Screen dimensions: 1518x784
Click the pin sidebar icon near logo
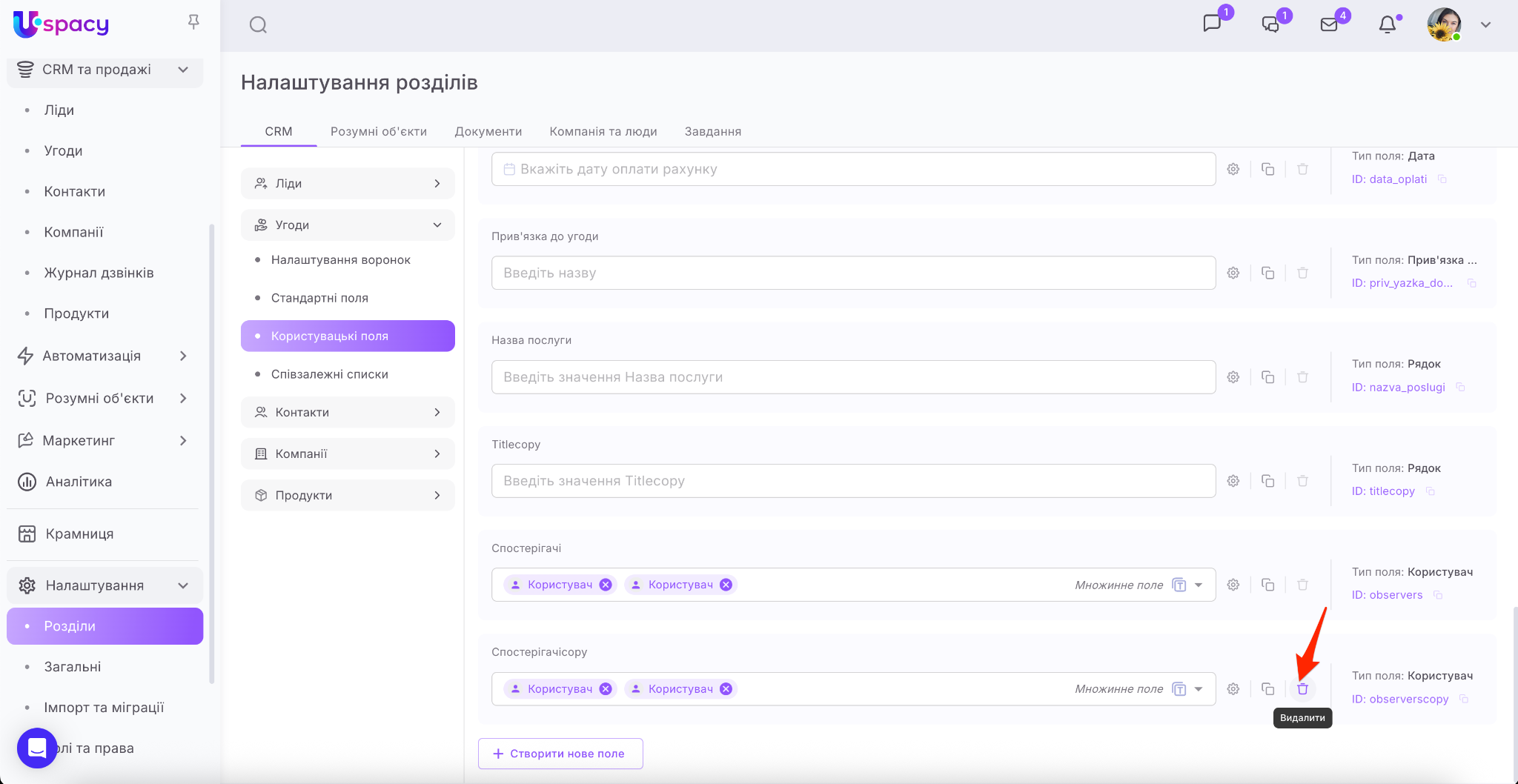click(193, 22)
